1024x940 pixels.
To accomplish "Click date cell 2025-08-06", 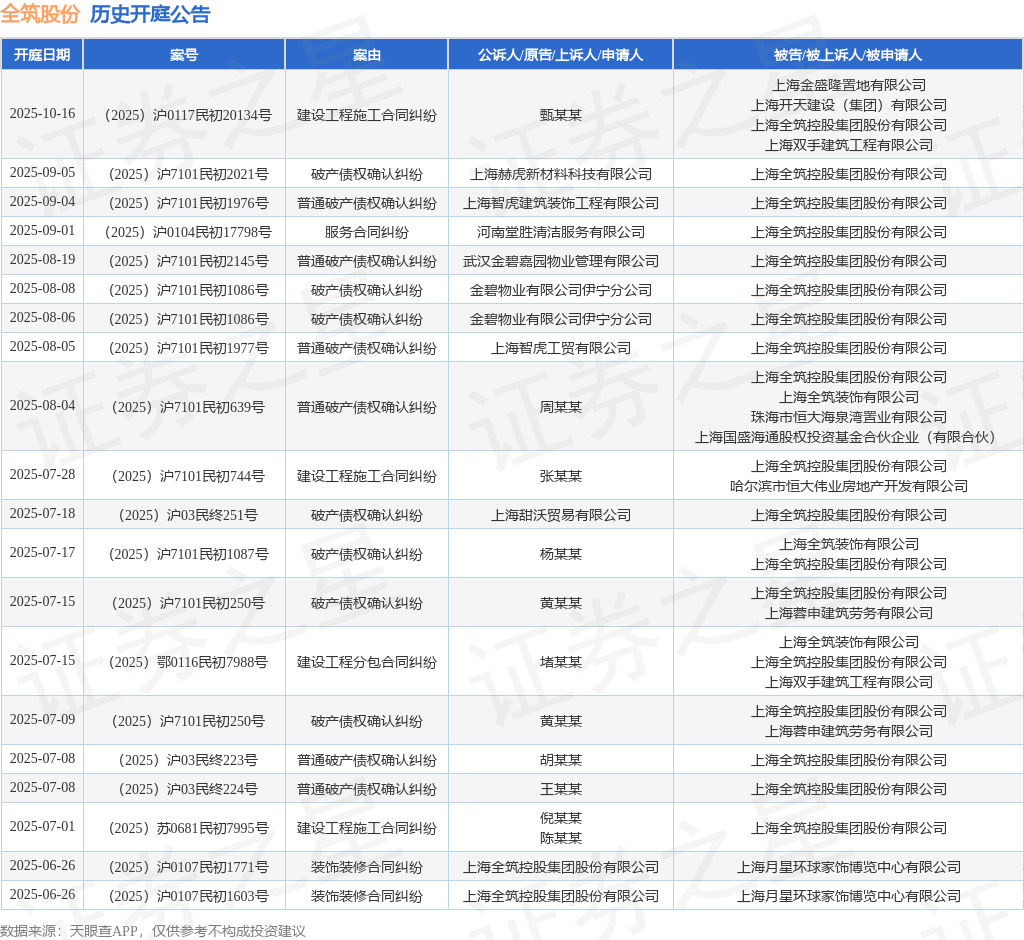I will click(42, 317).
